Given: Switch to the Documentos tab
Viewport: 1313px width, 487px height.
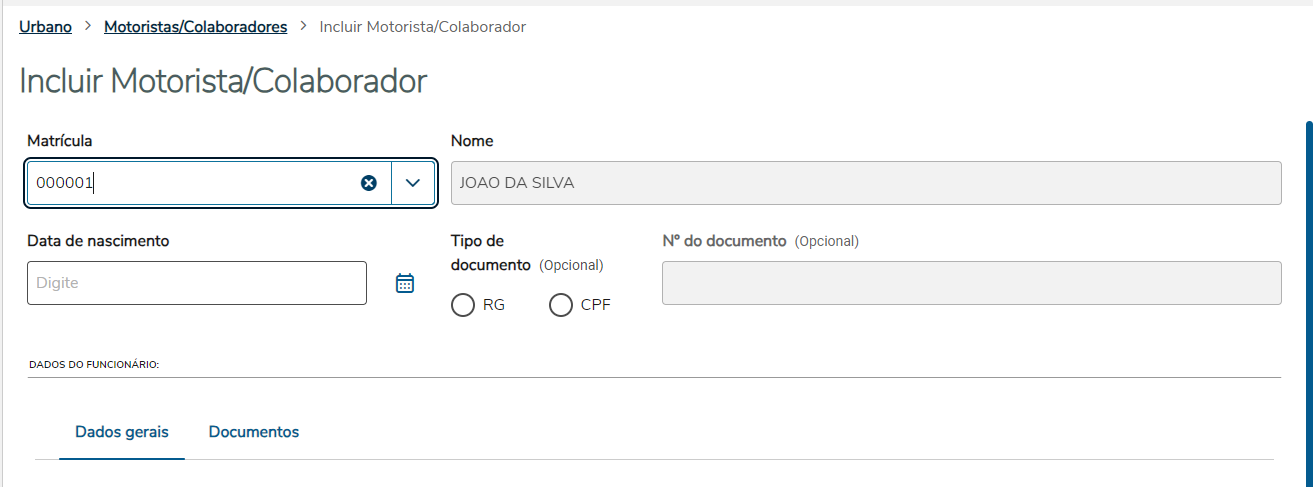Looking at the screenshot, I should (x=254, y=432).
